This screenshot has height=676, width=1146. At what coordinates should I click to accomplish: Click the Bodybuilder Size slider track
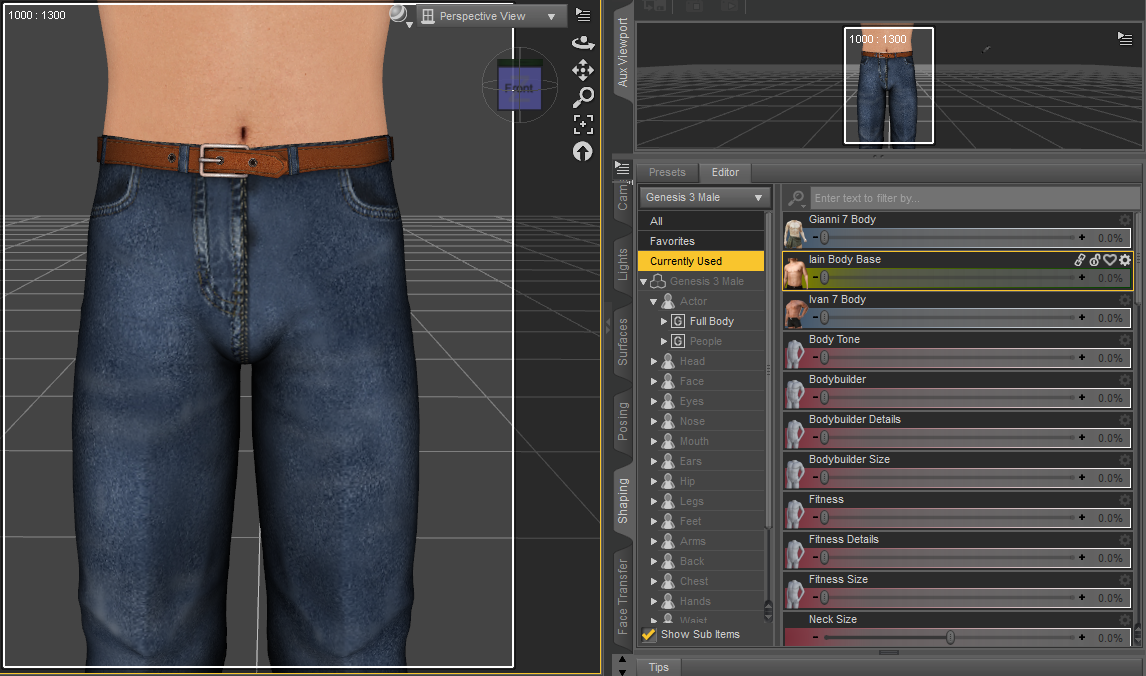pos(950,477)
